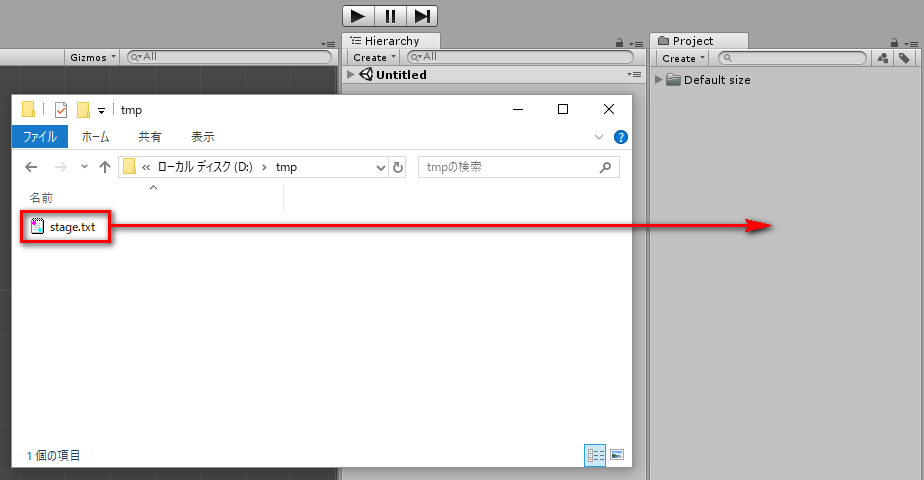This screenshot has width=924, height=480.
Task: Click the Explorer folder icon in title bar
Action: [28, 110]
